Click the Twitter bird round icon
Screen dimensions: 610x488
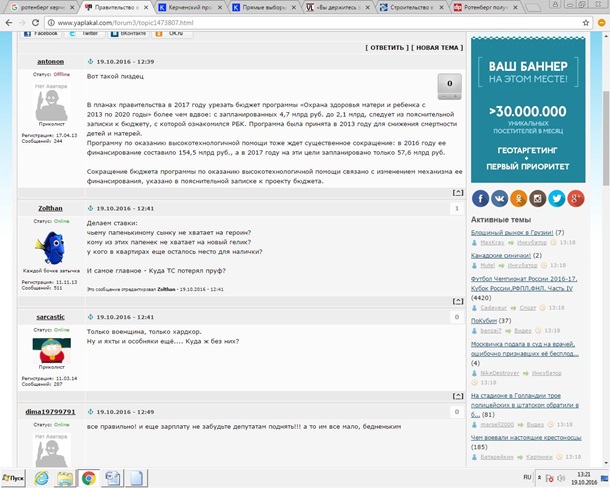click(x=557, y=198)
